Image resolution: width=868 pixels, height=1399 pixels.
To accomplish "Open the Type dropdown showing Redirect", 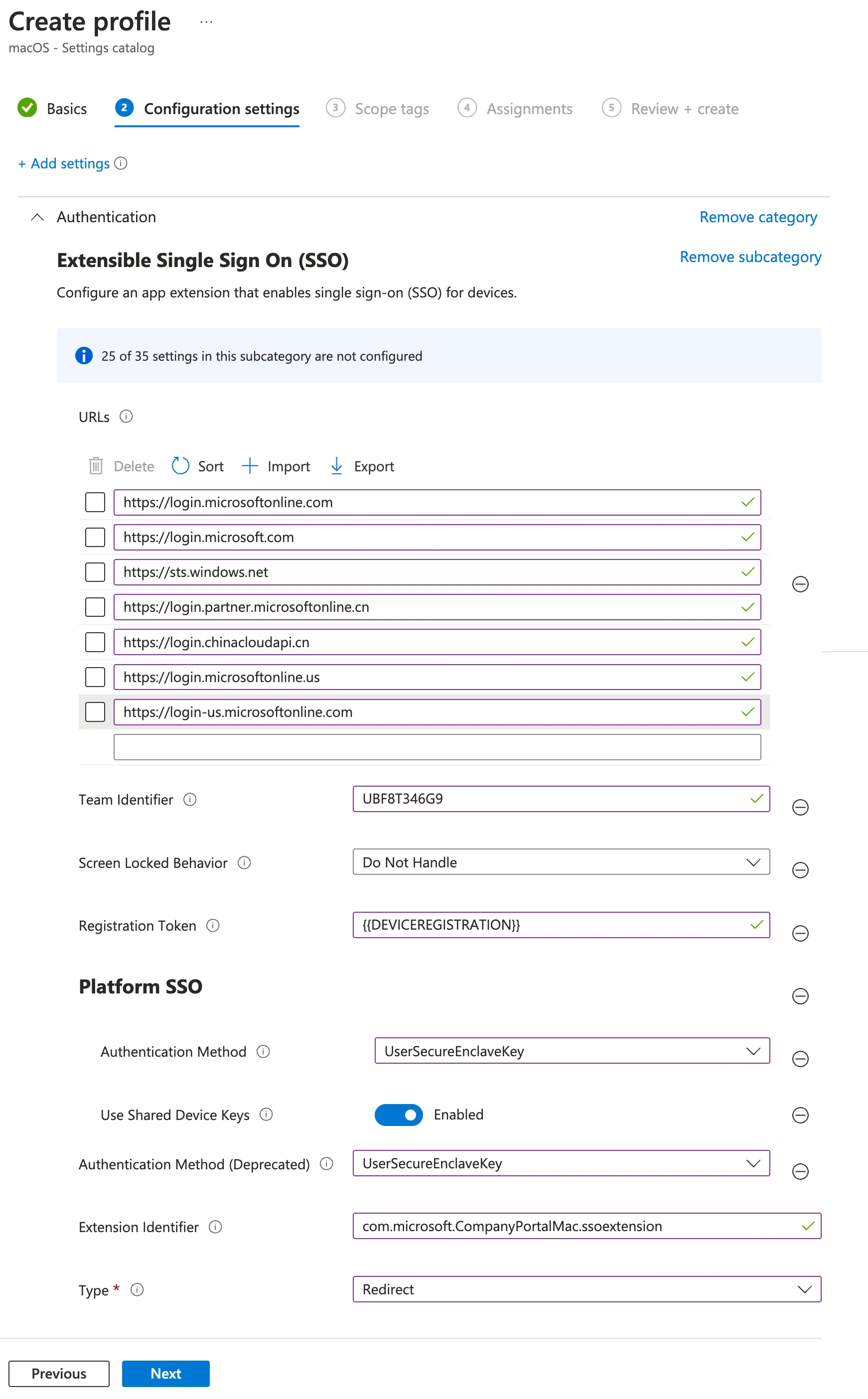I will (x=586, y=1289).
